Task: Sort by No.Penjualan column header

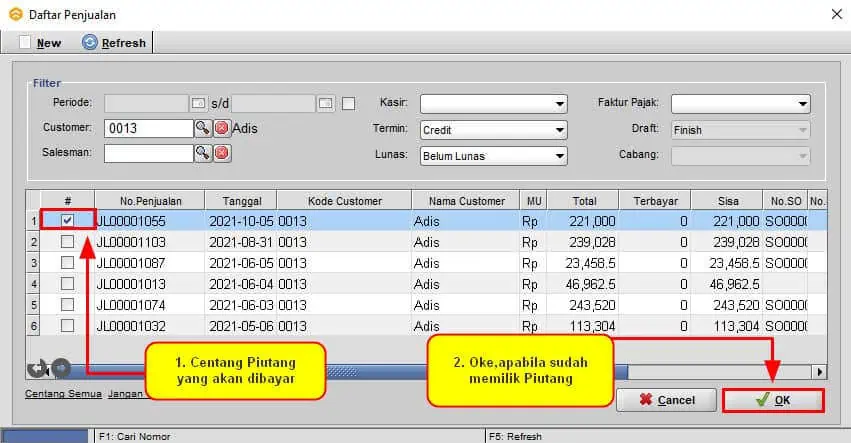Action: click(x=150, y=201)
